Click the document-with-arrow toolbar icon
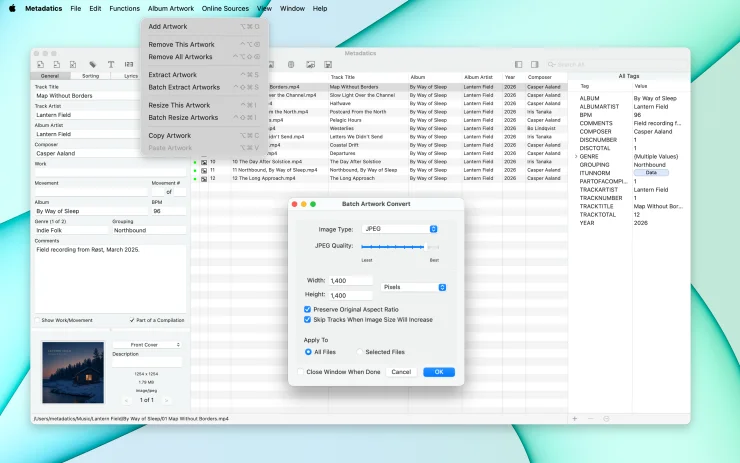Screen dimensions: 740x463 tap(57, 64)
